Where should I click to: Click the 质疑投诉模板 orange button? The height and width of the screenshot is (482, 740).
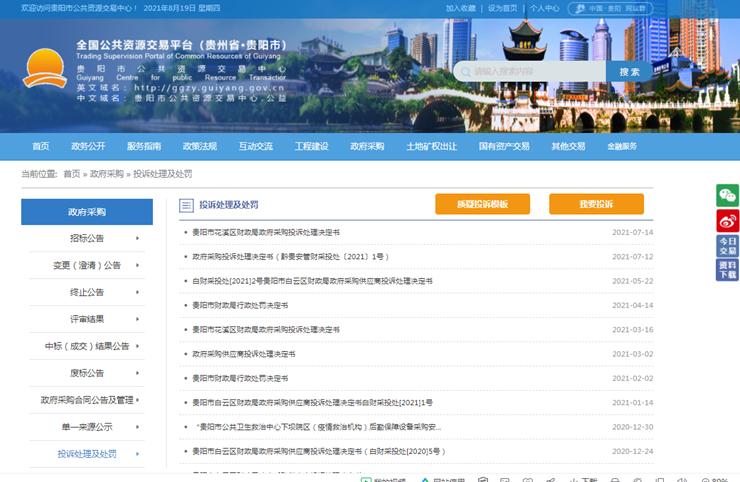482,204
